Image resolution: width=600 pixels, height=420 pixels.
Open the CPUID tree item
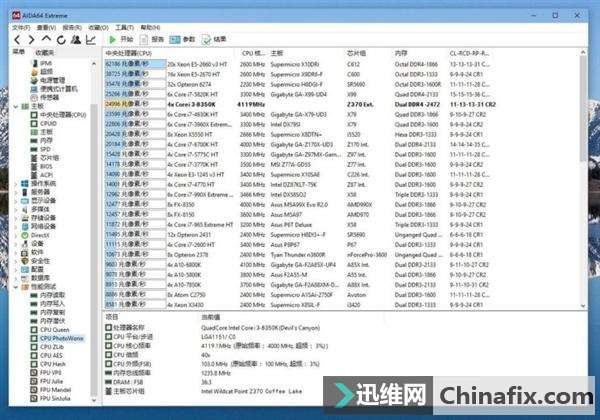(x=49, y=124)
